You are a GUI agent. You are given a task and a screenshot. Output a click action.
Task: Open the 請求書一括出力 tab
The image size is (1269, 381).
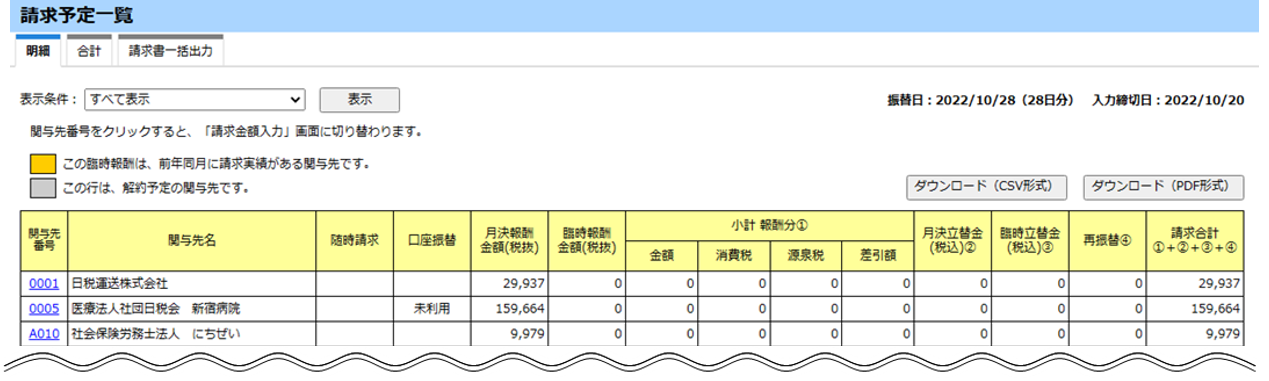click(170, 51)
